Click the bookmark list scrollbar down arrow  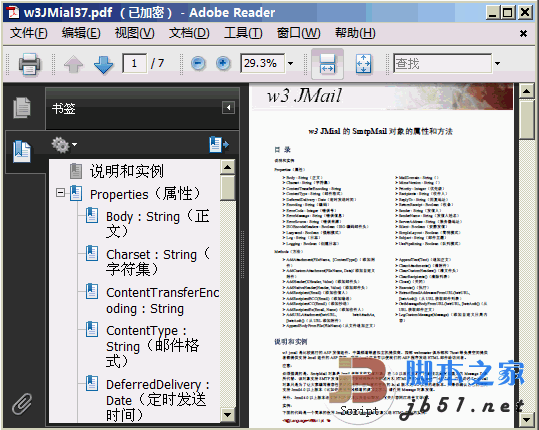coord(227,415)
